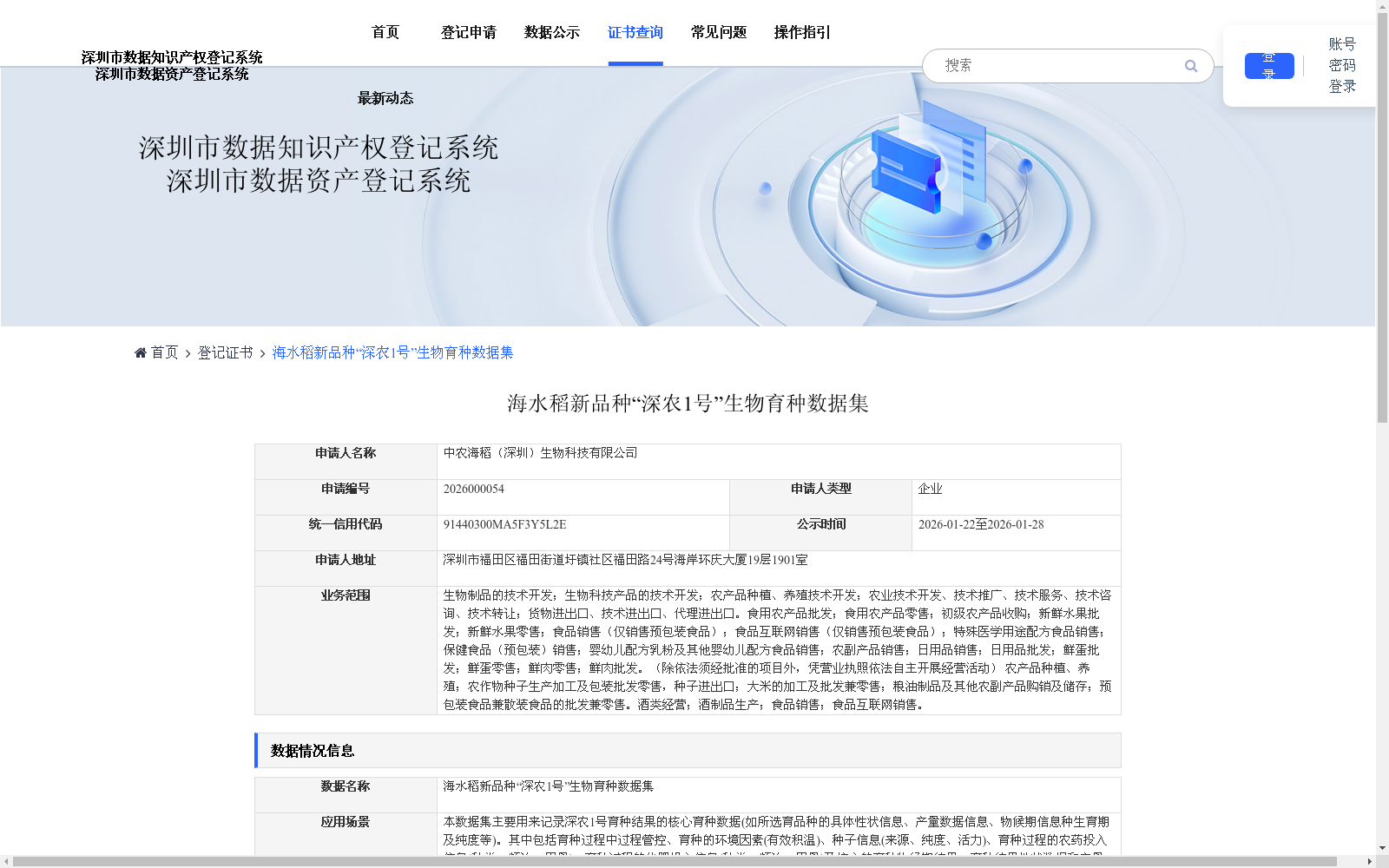
Task: Click the 申请编号 label cell
Action: click(346, 497)
